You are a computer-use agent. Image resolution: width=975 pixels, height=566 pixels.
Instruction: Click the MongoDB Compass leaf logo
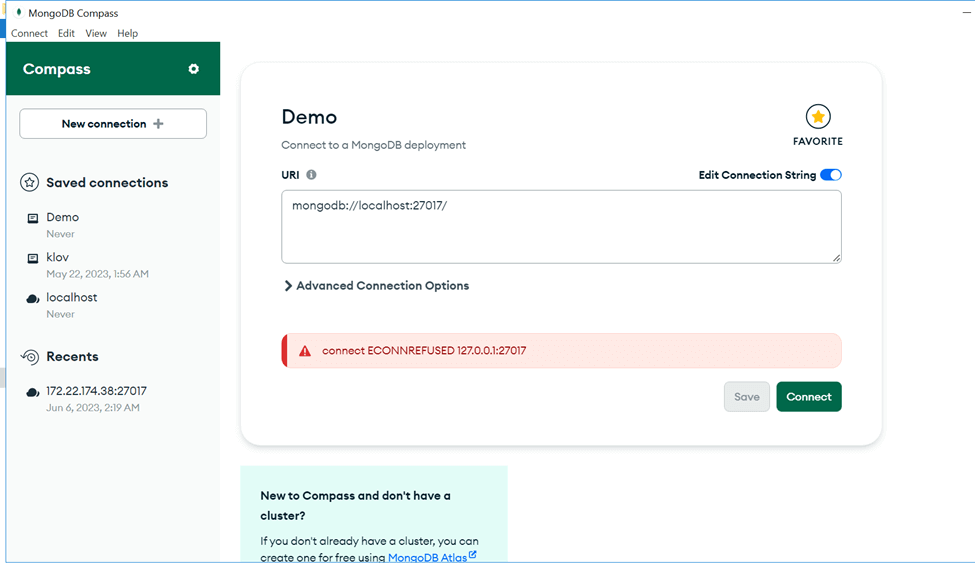[19, 12]
